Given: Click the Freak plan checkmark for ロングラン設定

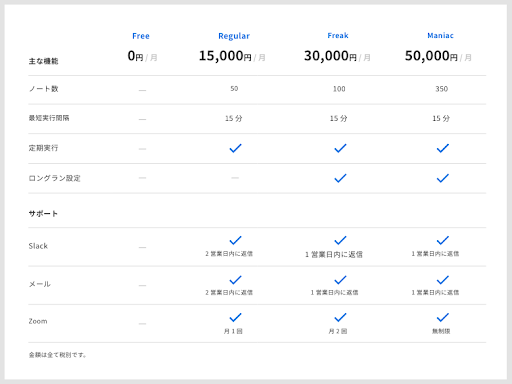Looking at the screenshot, I should click(340, 178).
